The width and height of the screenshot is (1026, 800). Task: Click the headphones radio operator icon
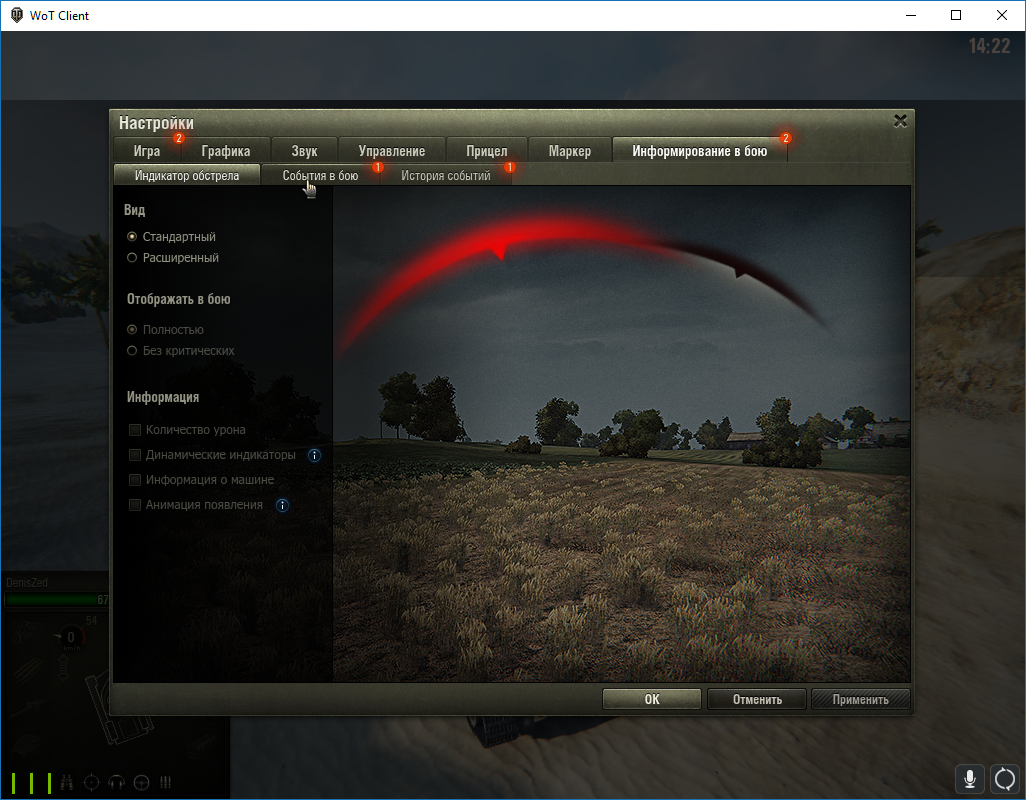(x=116, y=782)
